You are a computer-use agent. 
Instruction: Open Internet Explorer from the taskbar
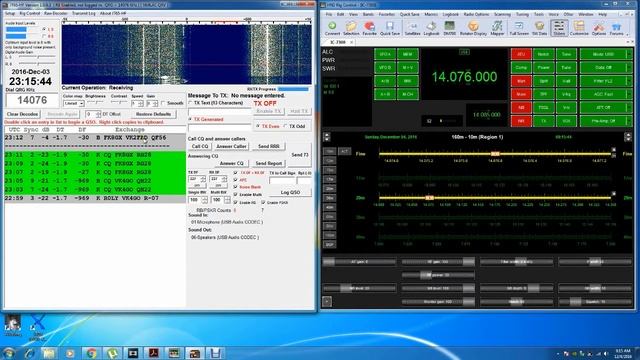[x=30, y=353]
